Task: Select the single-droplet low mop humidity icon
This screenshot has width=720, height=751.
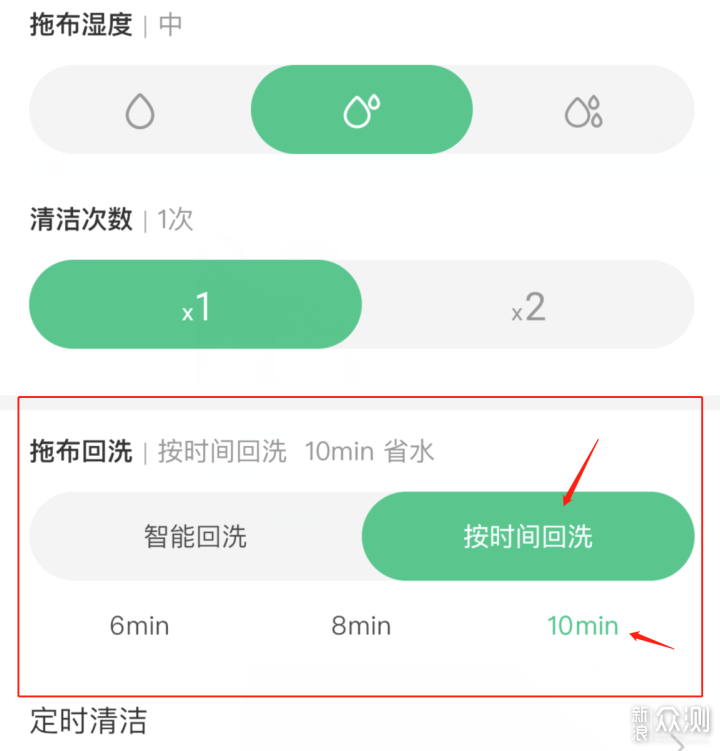Action: pos(140,111)
